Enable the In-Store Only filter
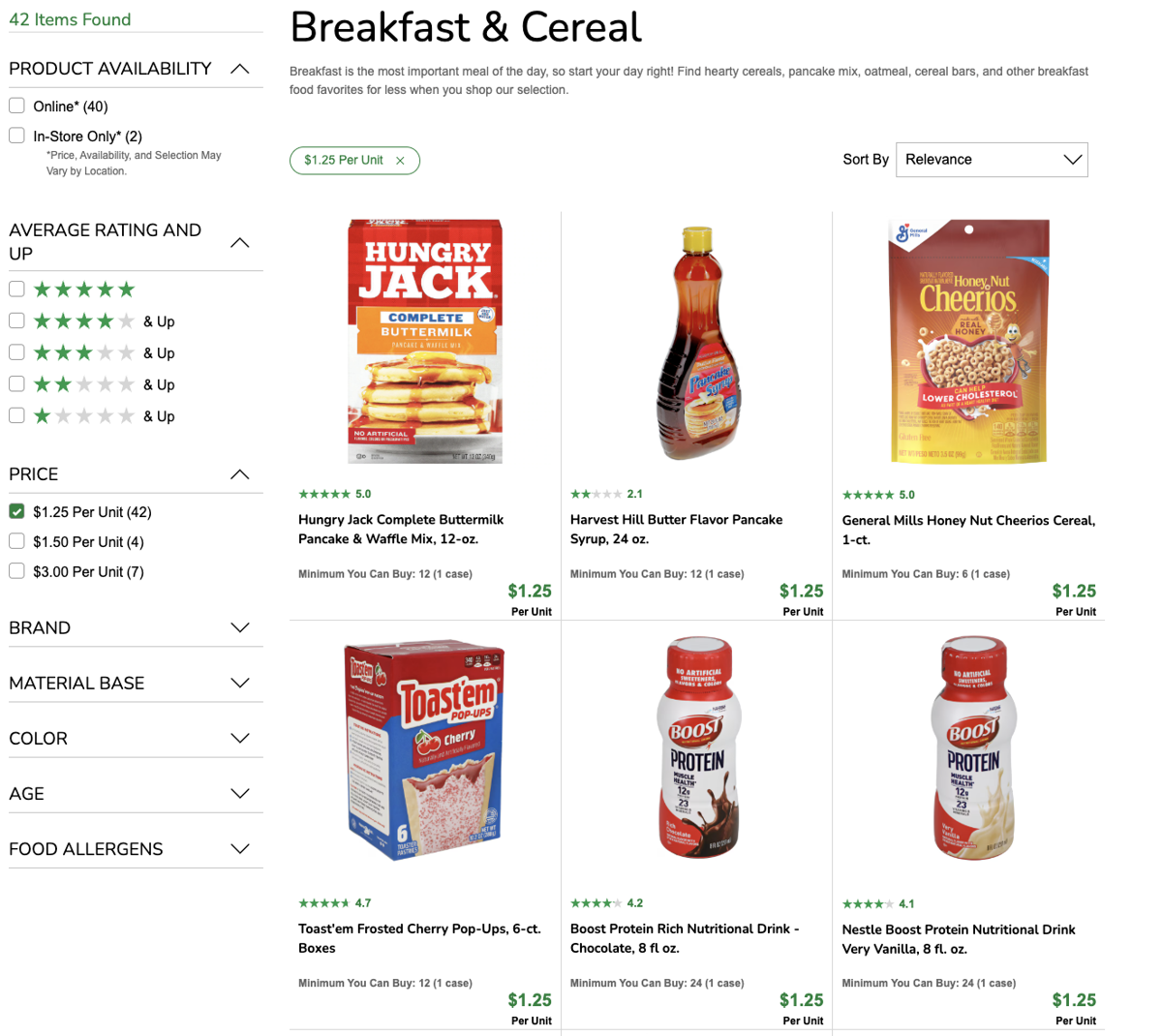This screenshot has width=1162, height=1036. click(x=17, y=136)
